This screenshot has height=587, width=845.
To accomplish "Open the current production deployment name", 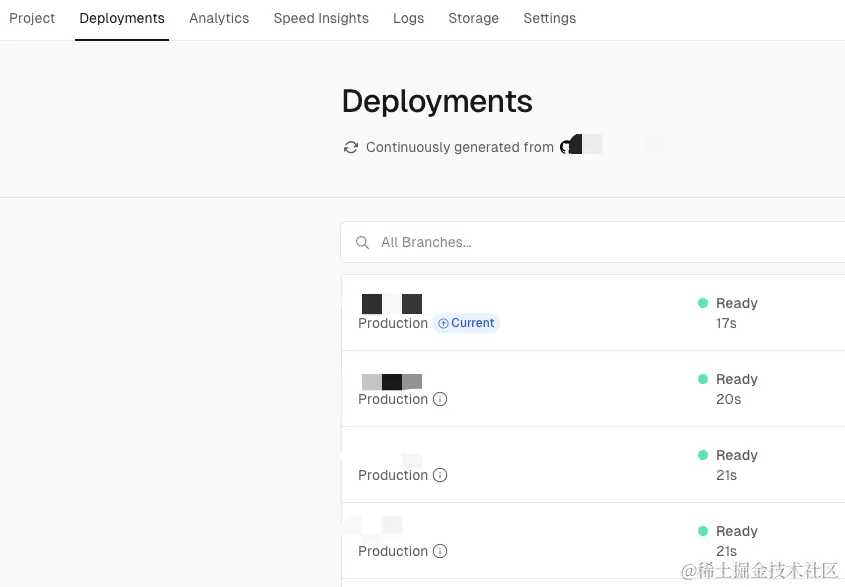I will coord(392,304).
